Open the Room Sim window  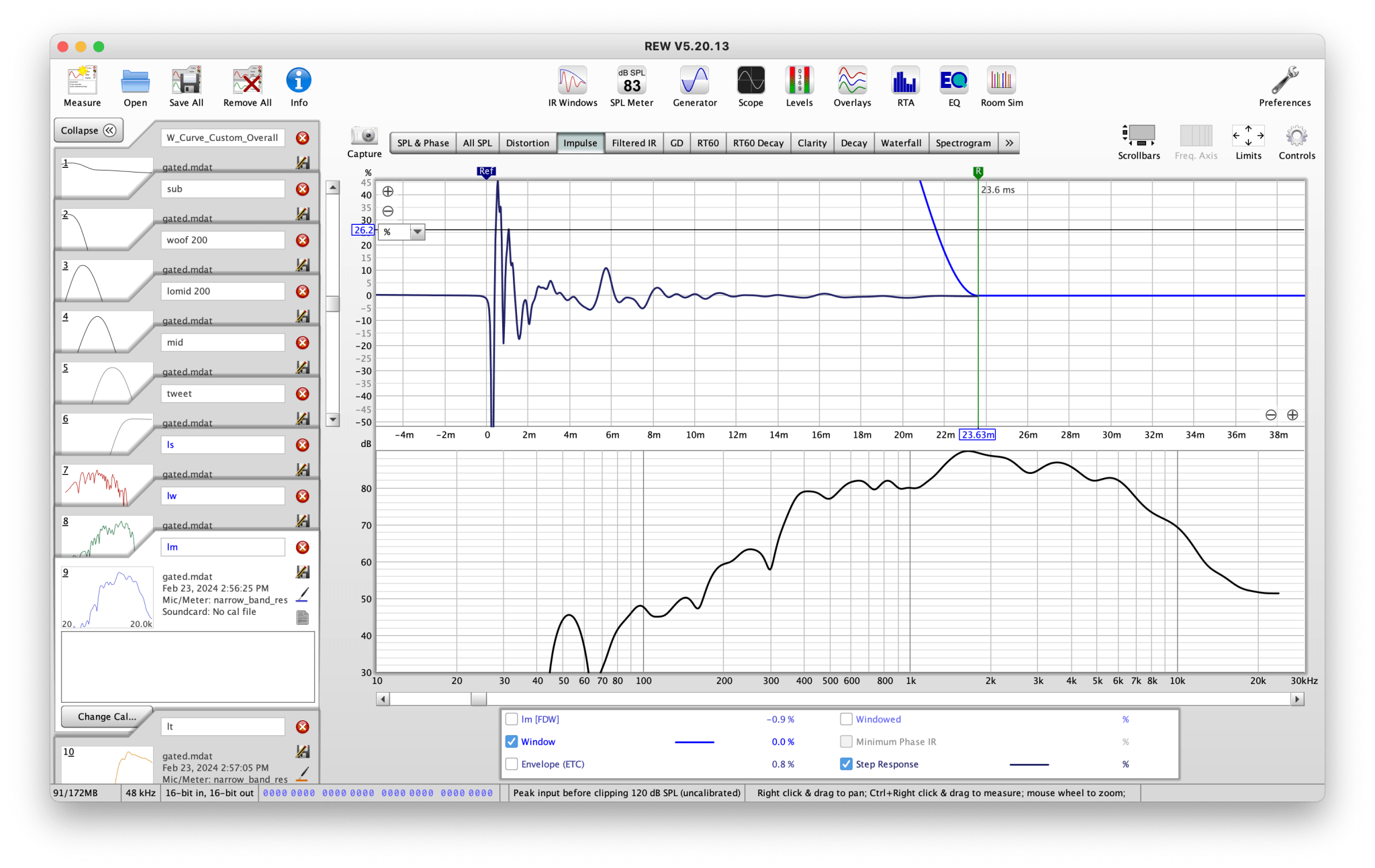(1001, 86)
